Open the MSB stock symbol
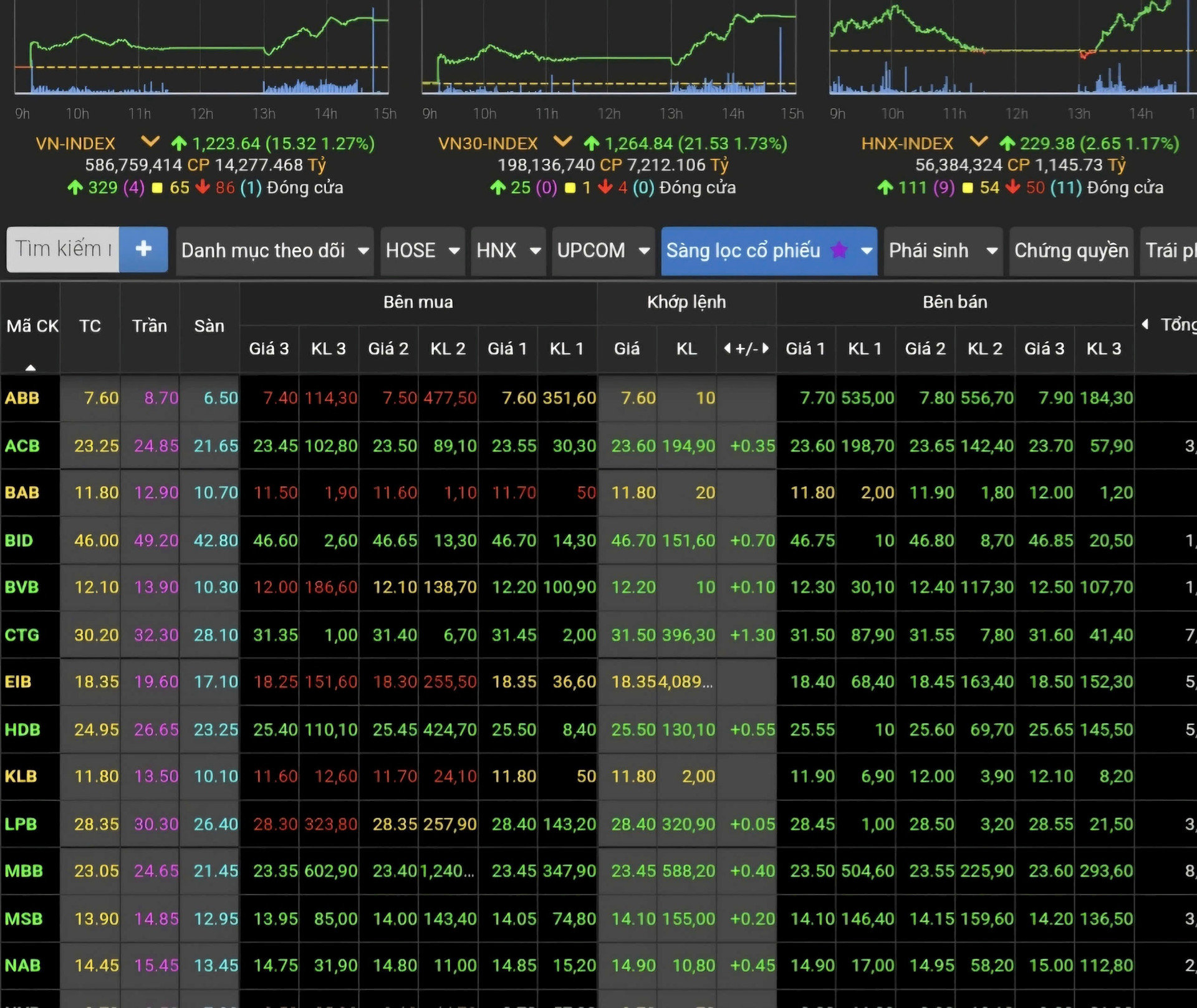 [x=24, y=919]
